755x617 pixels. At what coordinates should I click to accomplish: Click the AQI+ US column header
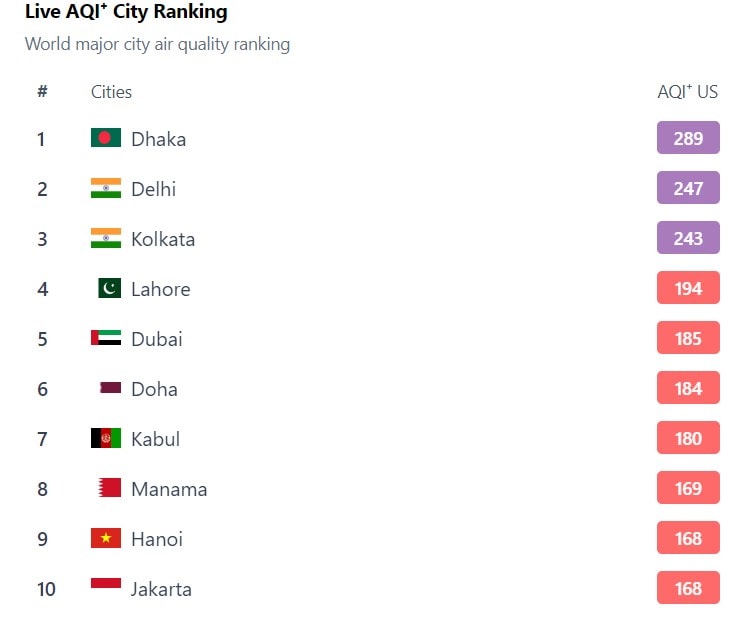point(687,92)
